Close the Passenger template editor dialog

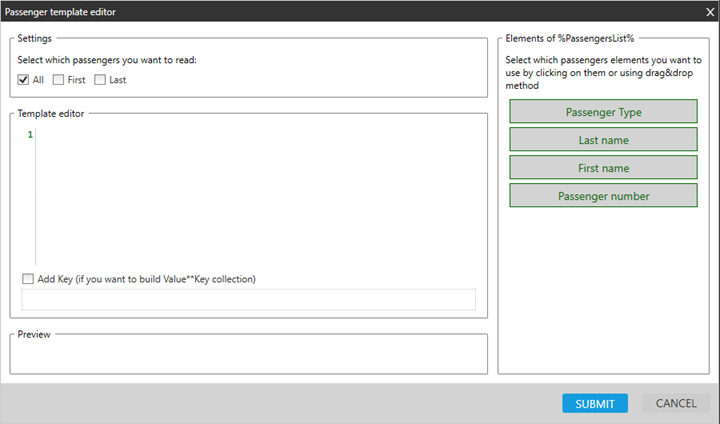coord(708,10)
